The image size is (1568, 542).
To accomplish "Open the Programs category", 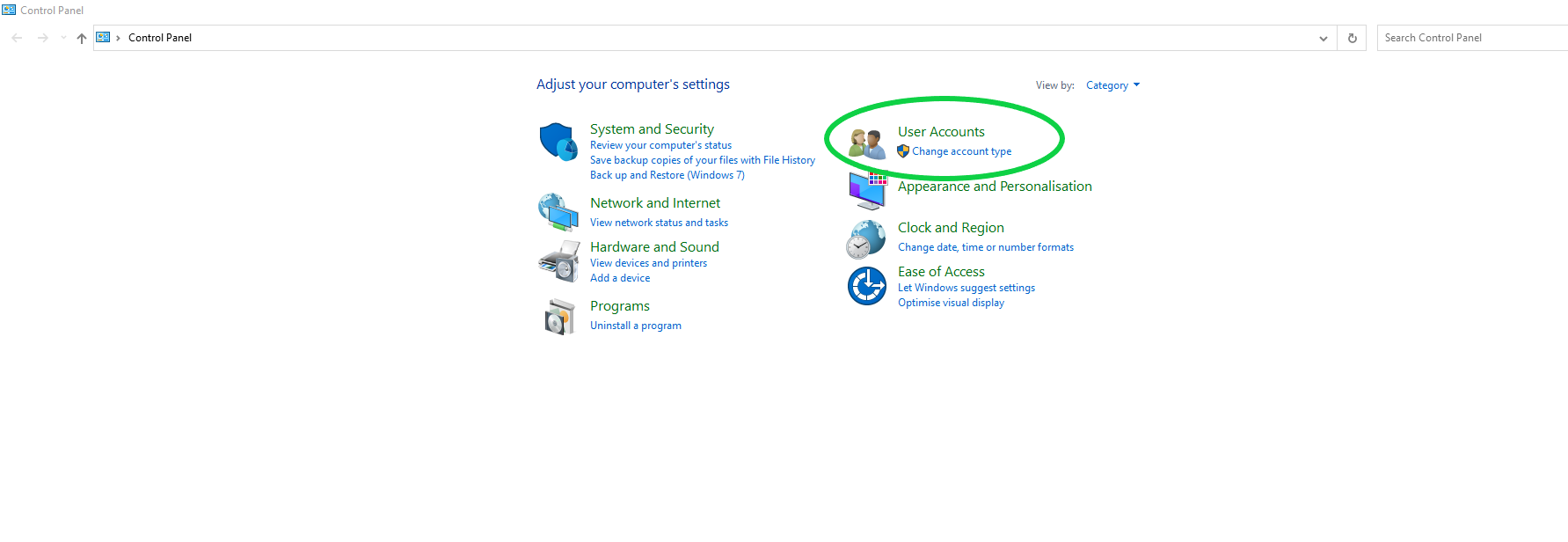I will coord(620,306).
